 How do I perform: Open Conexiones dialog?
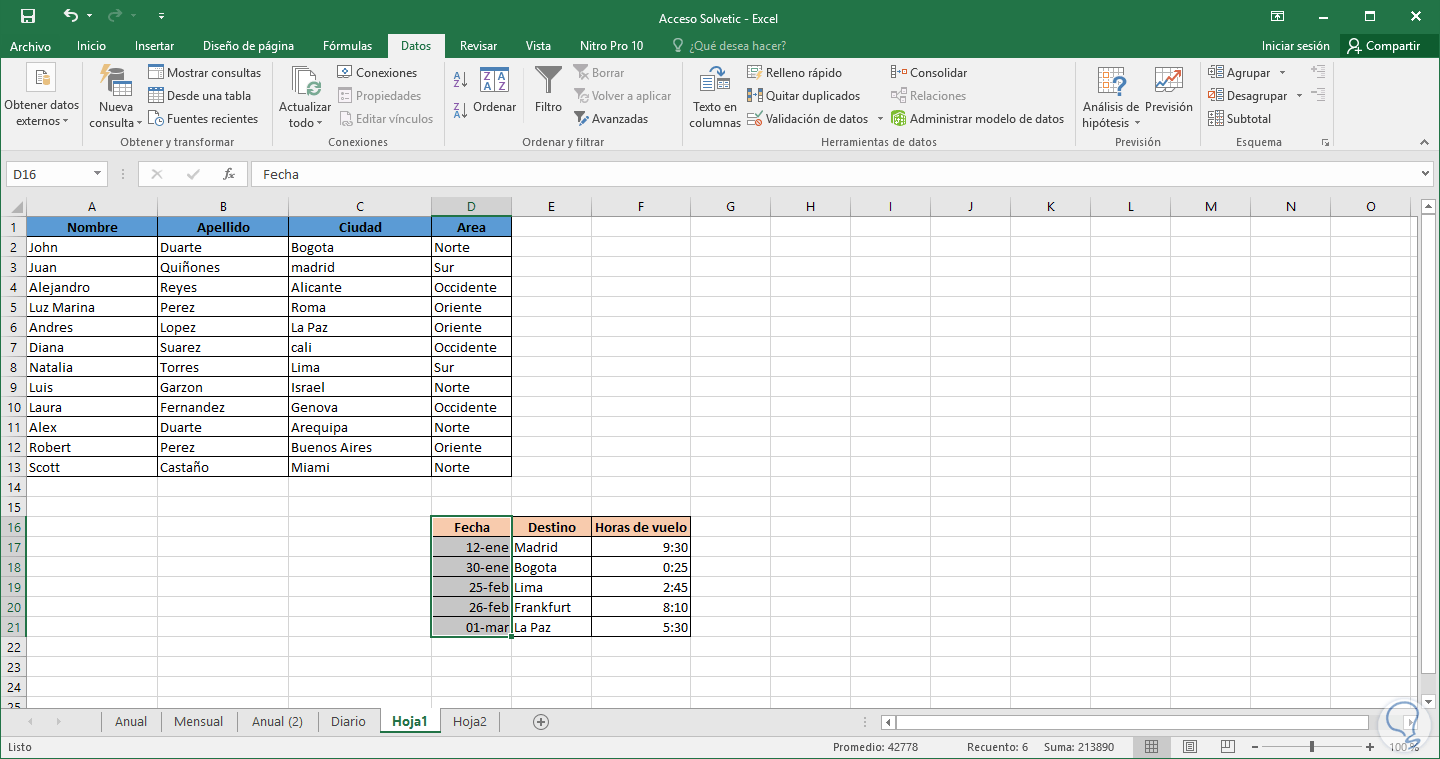pyautogui.click(x=377, y=73)
